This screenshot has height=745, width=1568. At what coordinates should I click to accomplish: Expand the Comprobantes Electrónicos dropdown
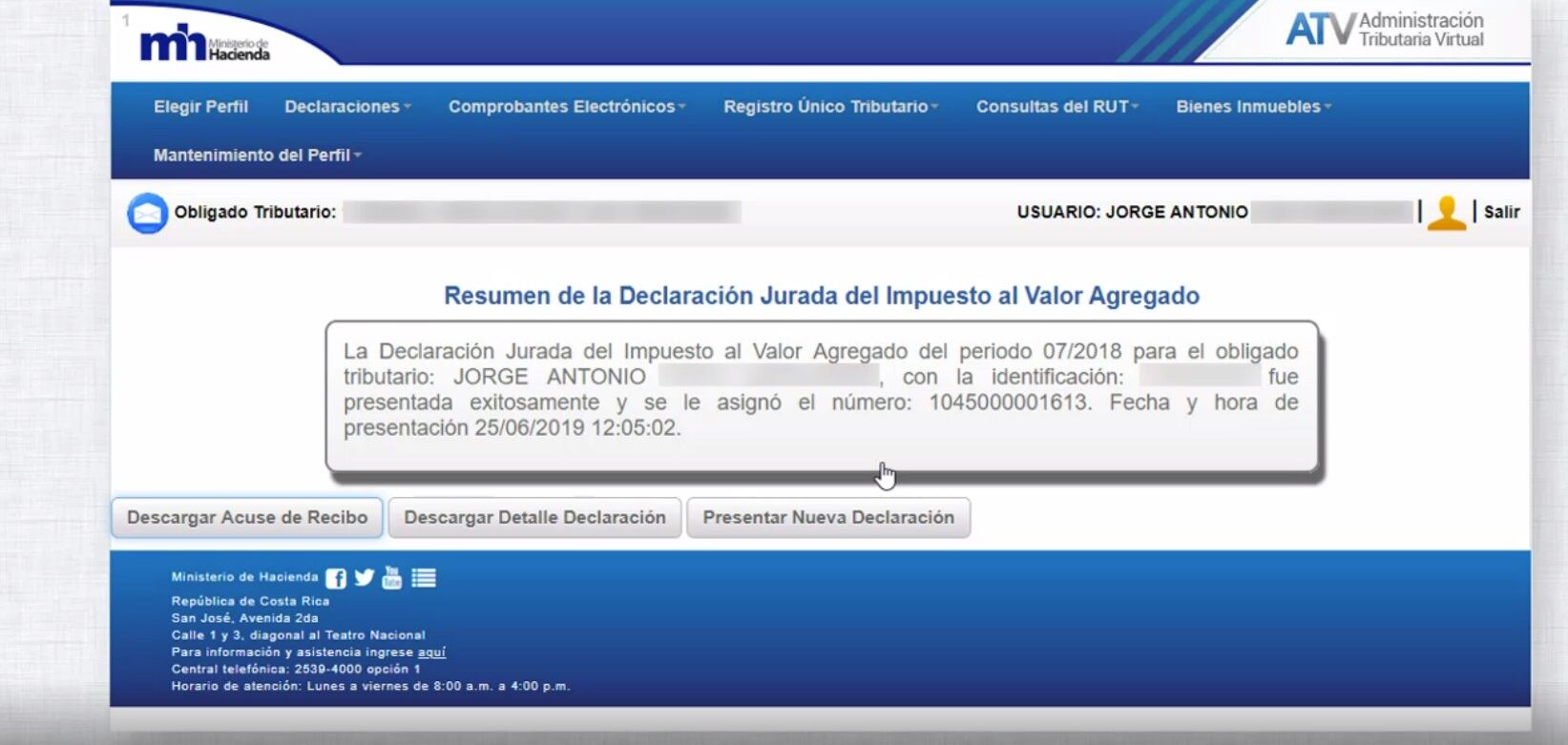click(x=567, y=107)
